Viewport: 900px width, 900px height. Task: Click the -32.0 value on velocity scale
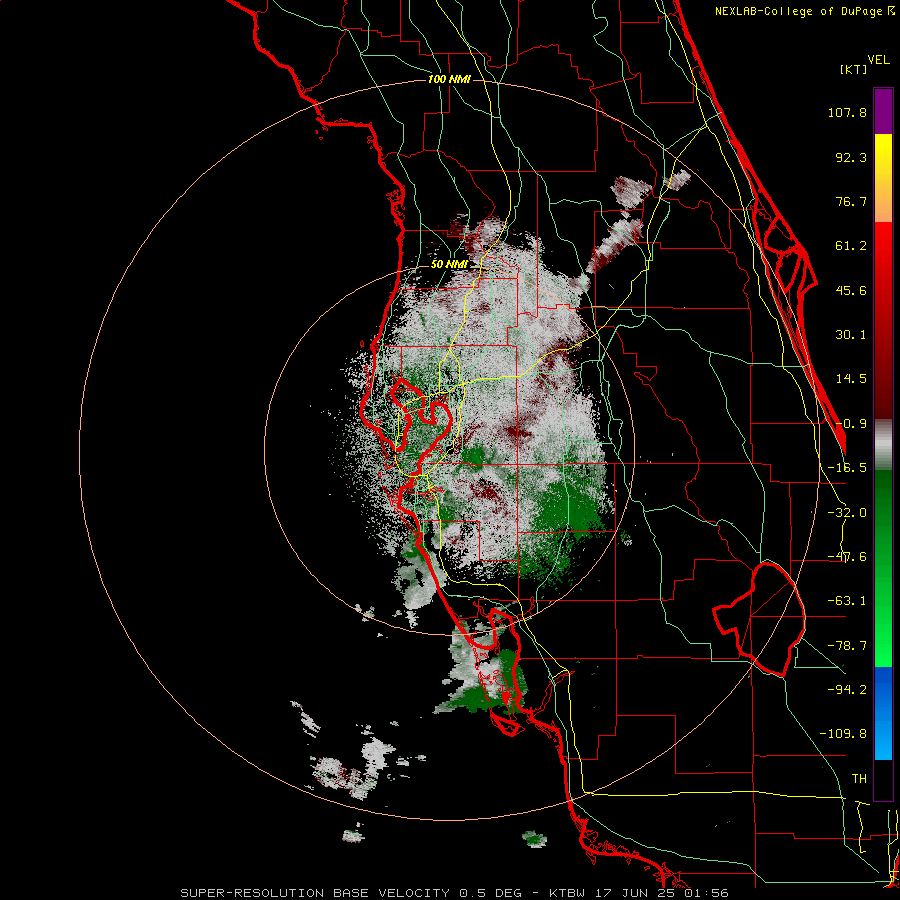847,513
